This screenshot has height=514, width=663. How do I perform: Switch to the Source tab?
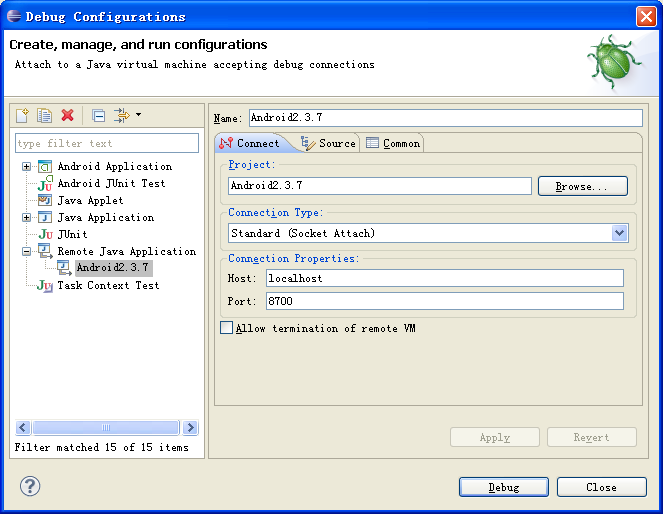(x=329, y=143)
